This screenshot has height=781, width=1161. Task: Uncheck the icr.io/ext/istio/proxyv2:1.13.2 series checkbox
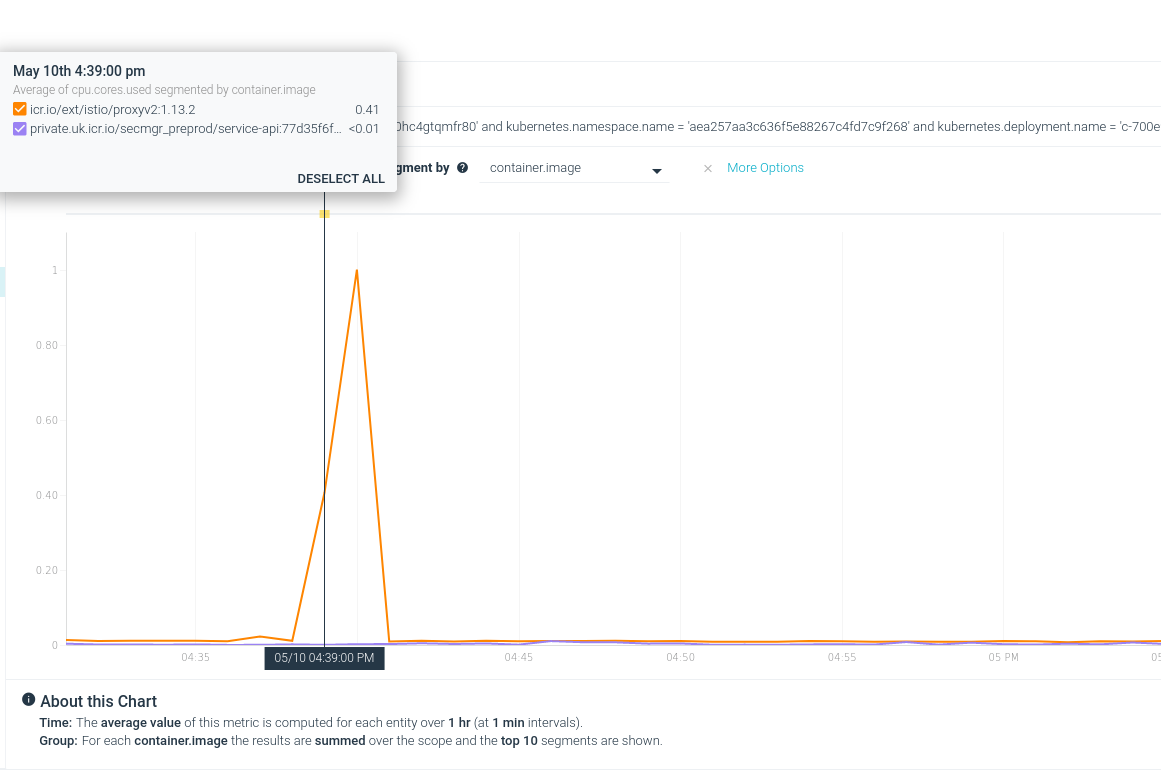[x=18, y=109]
